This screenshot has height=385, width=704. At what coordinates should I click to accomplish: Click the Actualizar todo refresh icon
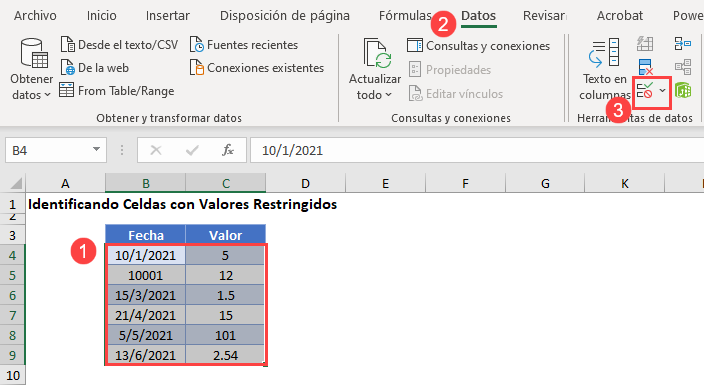(377, 54)
